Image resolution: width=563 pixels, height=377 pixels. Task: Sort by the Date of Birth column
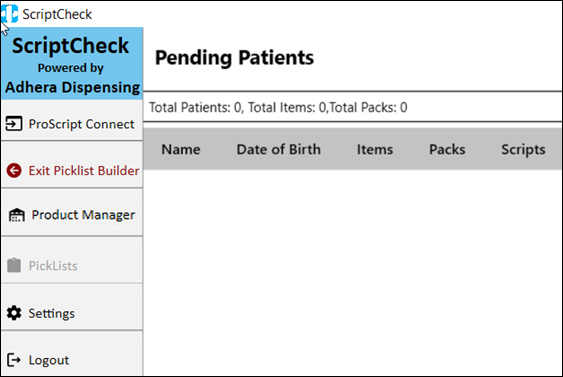click(x=279, y=149)
